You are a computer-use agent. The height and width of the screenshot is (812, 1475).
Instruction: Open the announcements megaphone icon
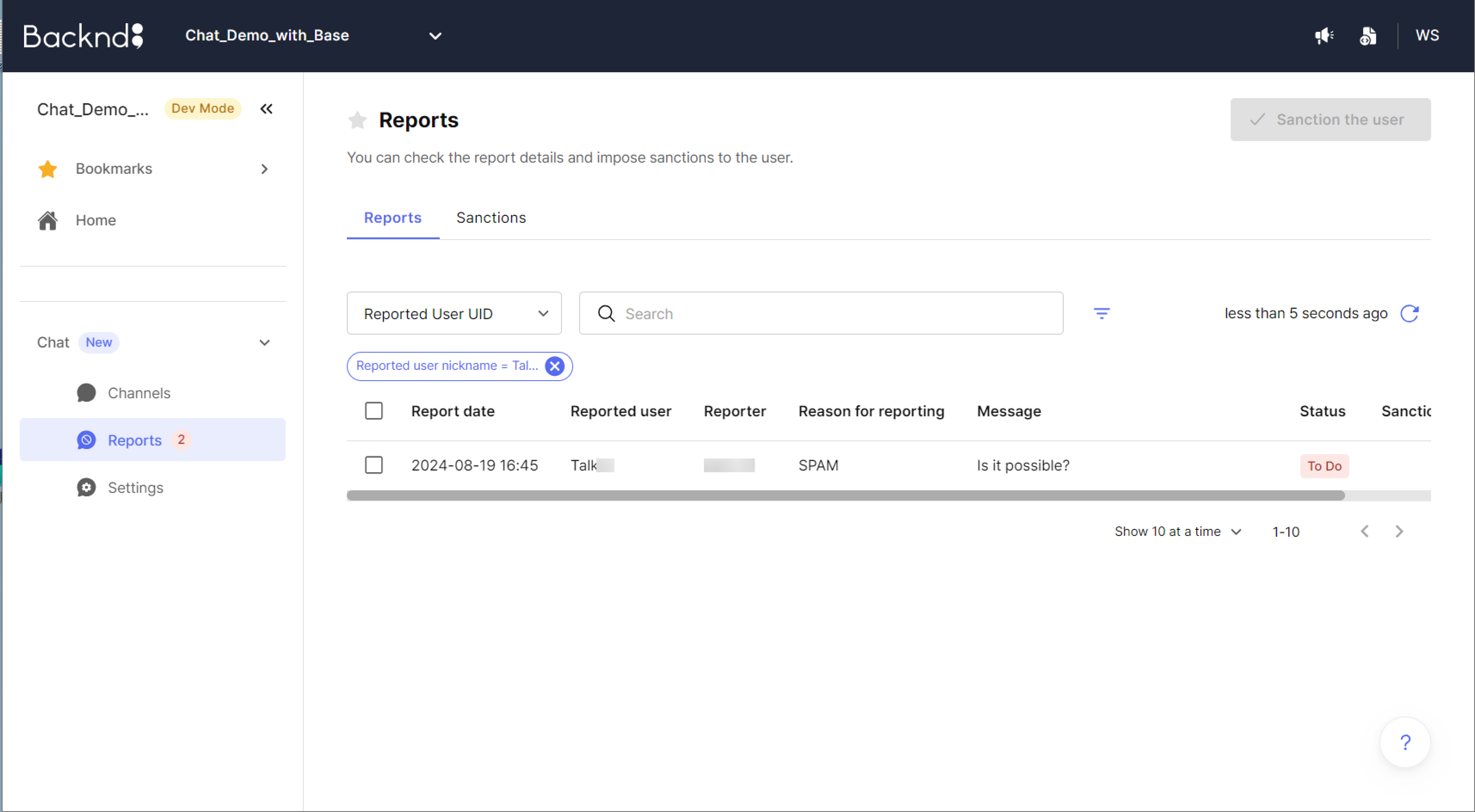coord(1324,35)
